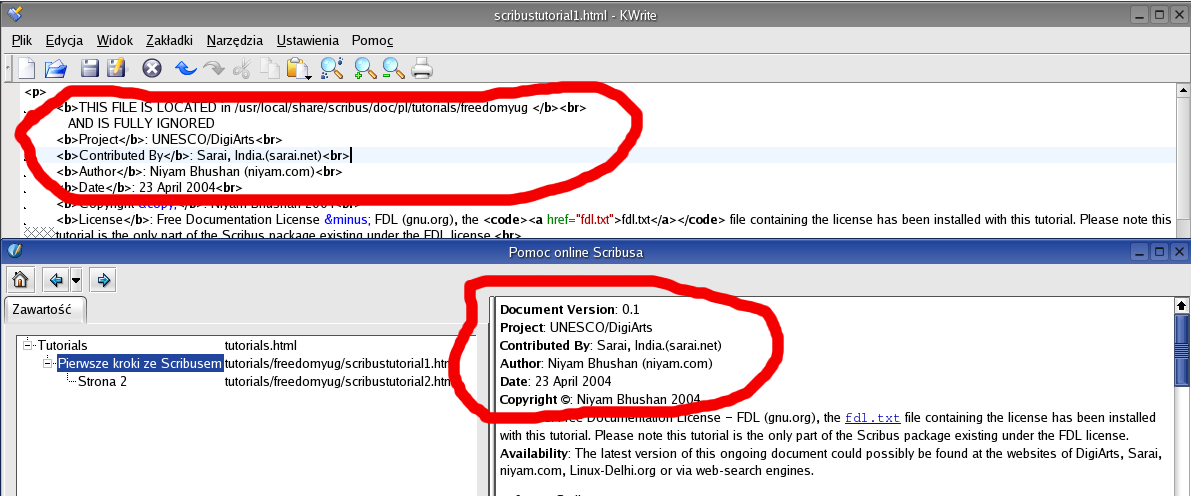1191x496 pixels.
Task: Select Strona 2 in the tree
Action: [x=102, y=381]
